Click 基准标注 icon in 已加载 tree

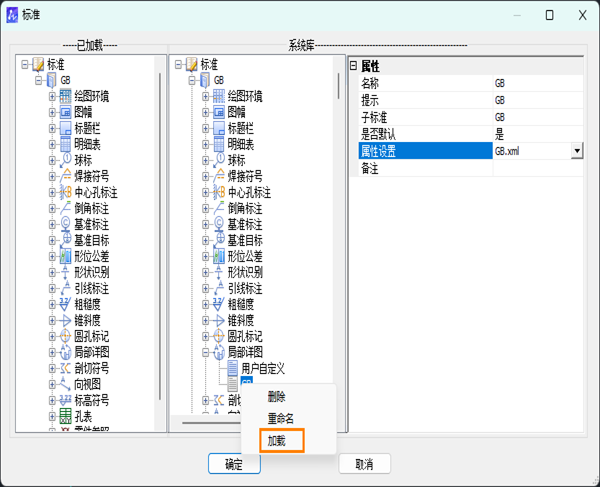(x=65, y=224)
